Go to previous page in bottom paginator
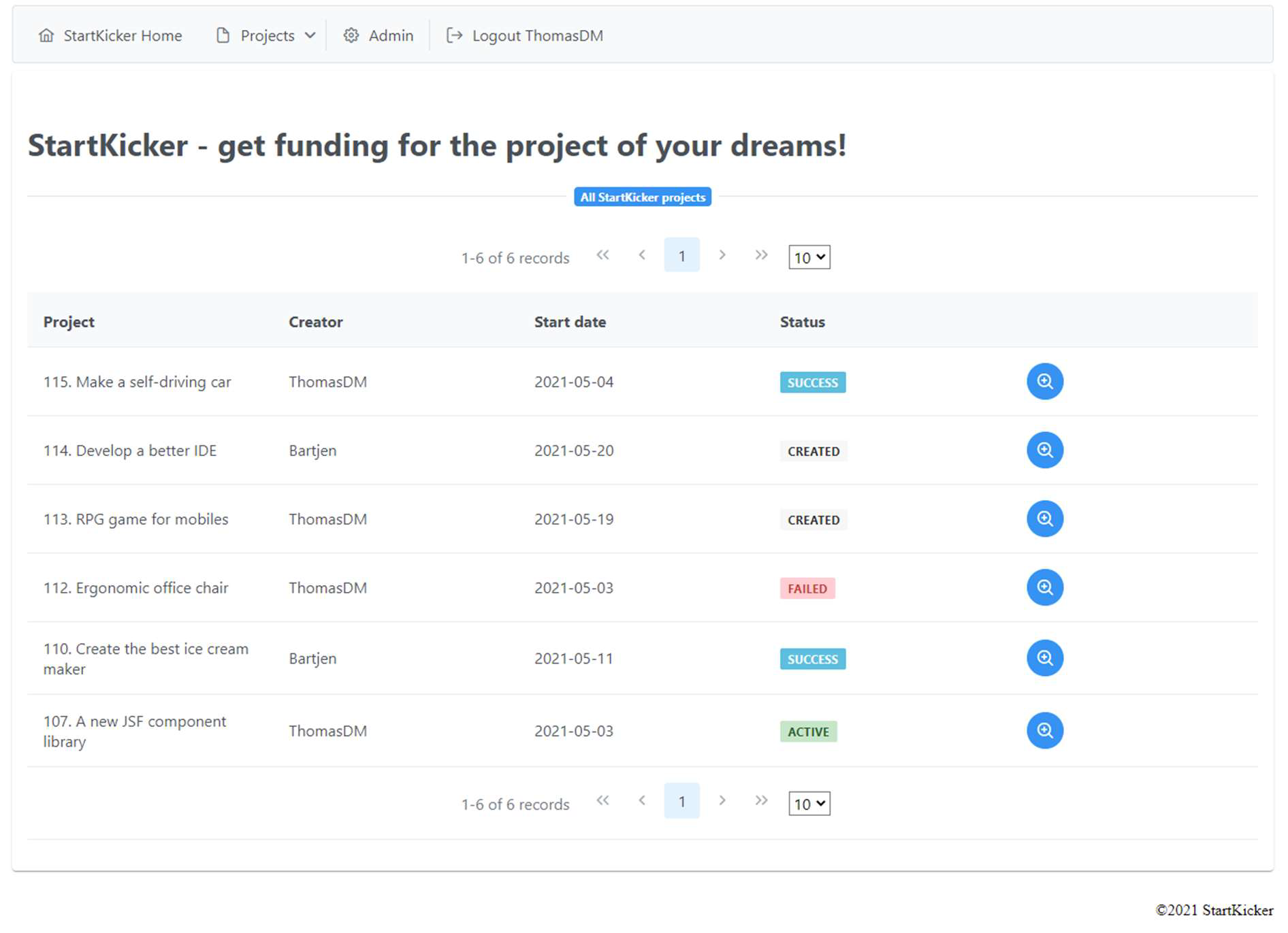The image size is (1288, 933). tap(642, 801)
